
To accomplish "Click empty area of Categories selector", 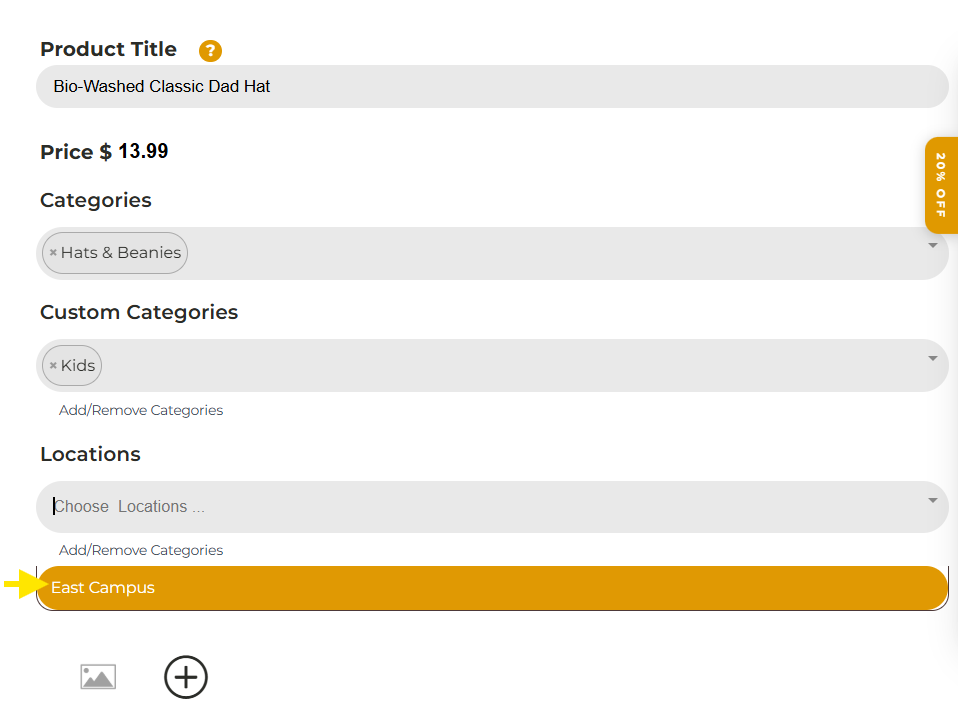I will pos(550,254).
